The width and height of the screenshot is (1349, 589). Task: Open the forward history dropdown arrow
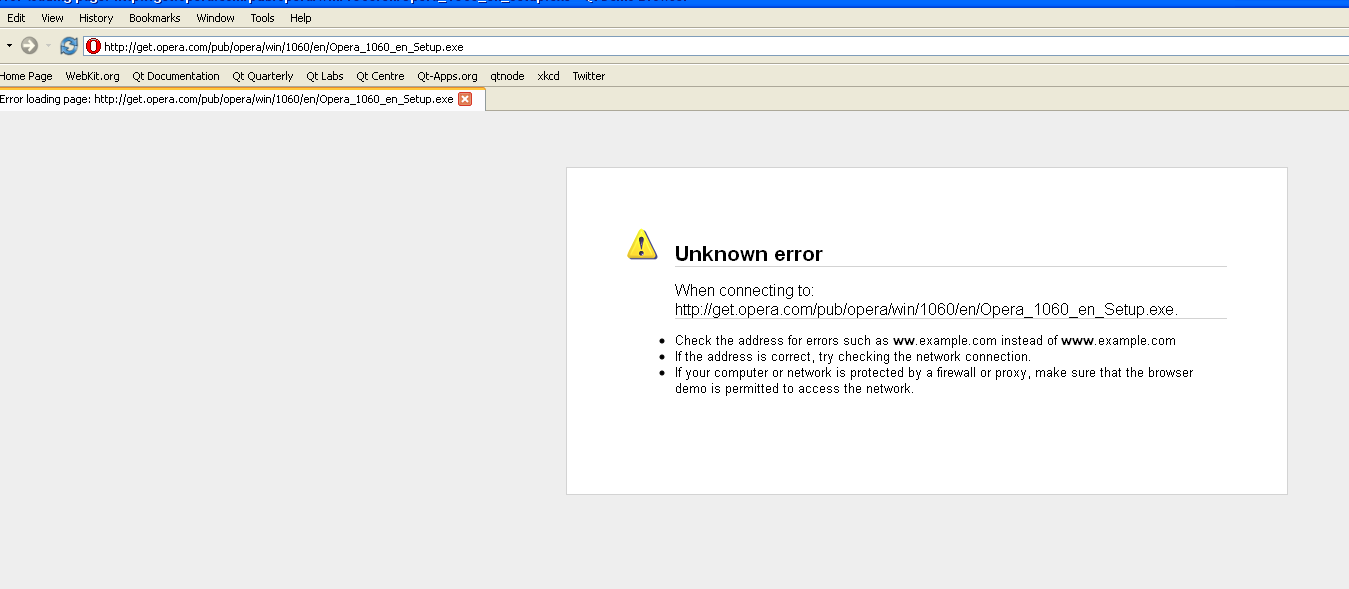pos(48,46)
